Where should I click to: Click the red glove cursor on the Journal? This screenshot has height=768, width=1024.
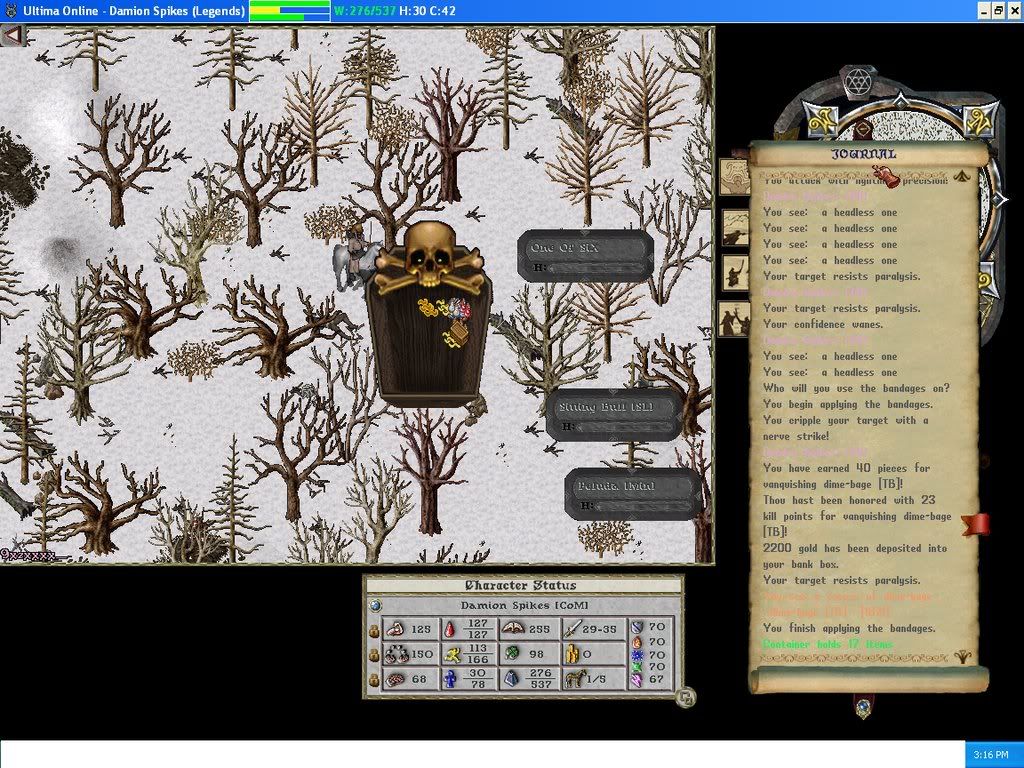887,176
